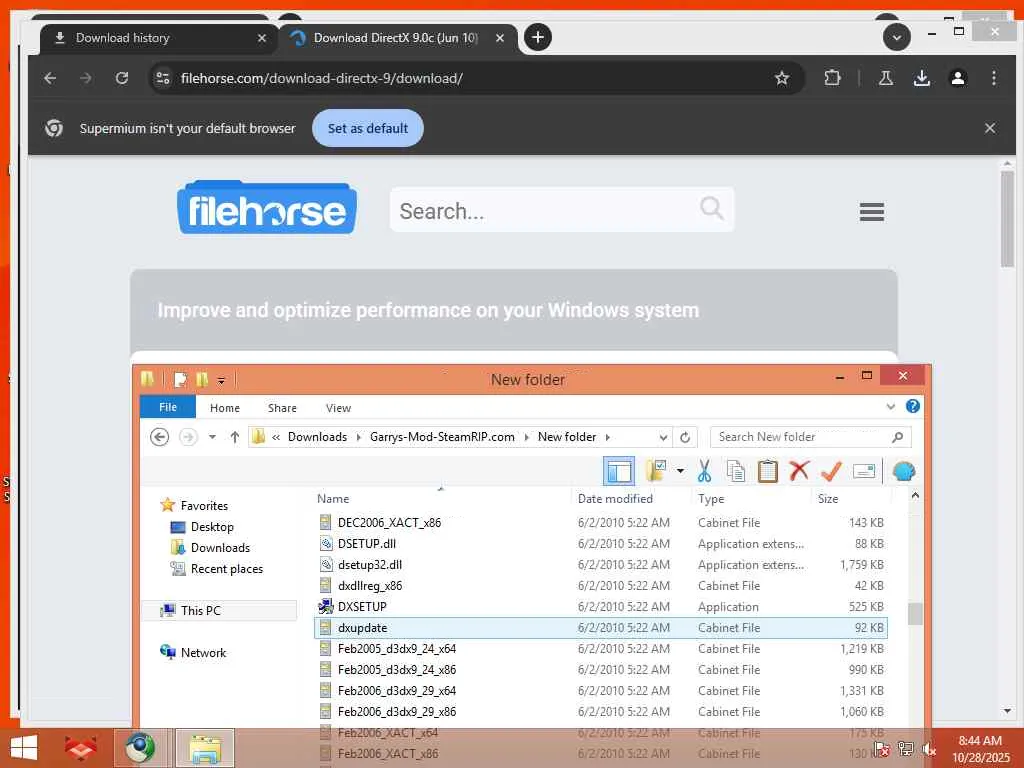Image resolution: width=1024 pixels, height=768 pixels.
Task: Go up one folder level in Explorer
Action: 234,436
